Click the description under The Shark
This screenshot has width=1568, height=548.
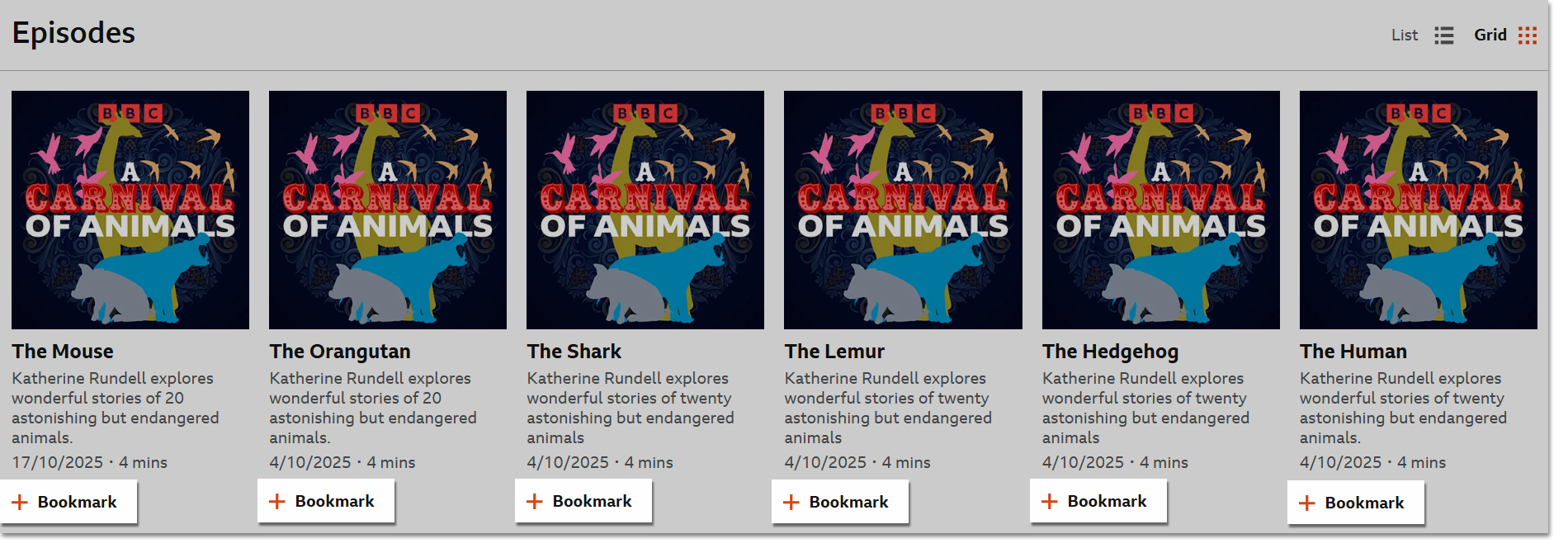(631, 408)
